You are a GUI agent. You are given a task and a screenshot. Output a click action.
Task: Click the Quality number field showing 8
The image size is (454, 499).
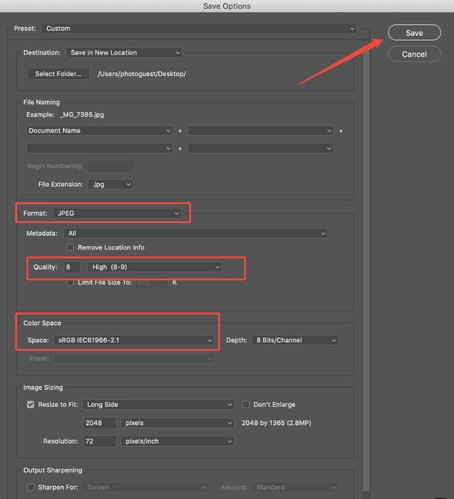[x=72, y=267]
